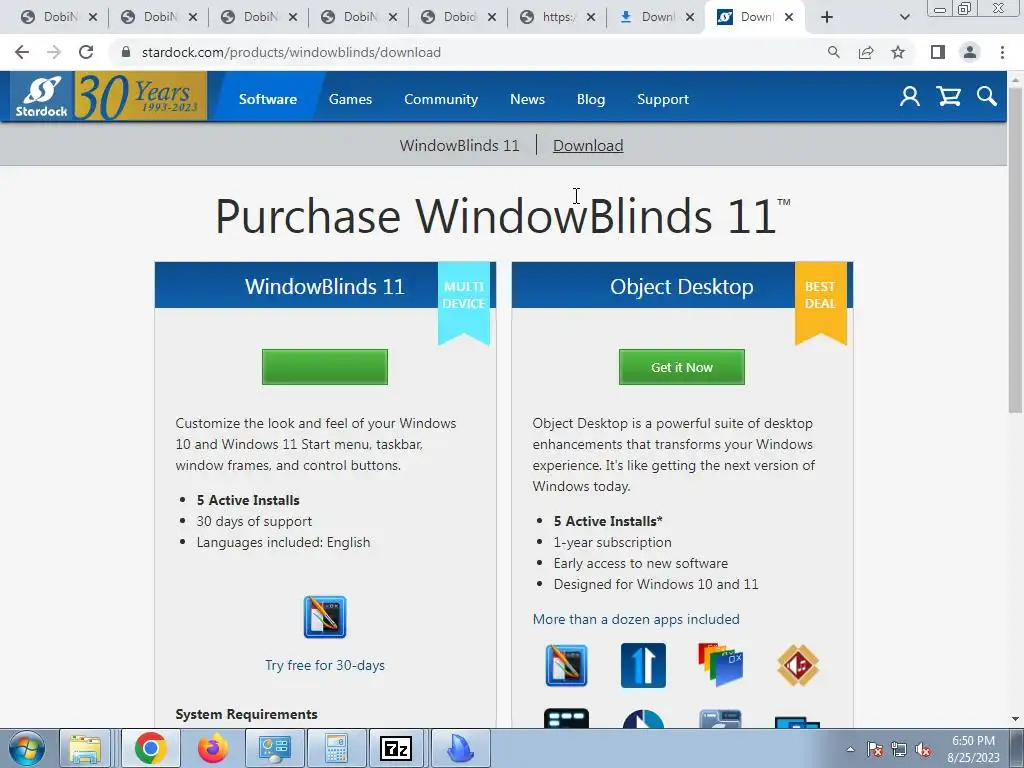This screenshot has height=768, width=1024.
Task: Open 7-Zip from taskbar
Action: (x=396, y=748)
